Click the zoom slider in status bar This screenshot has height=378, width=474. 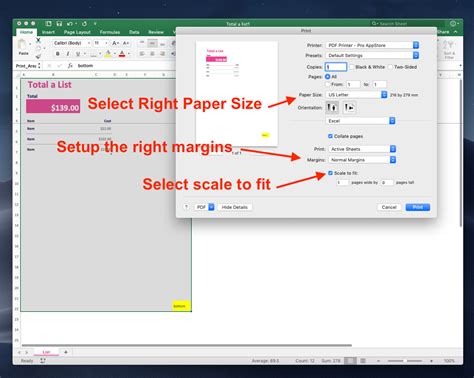(405, 361)
